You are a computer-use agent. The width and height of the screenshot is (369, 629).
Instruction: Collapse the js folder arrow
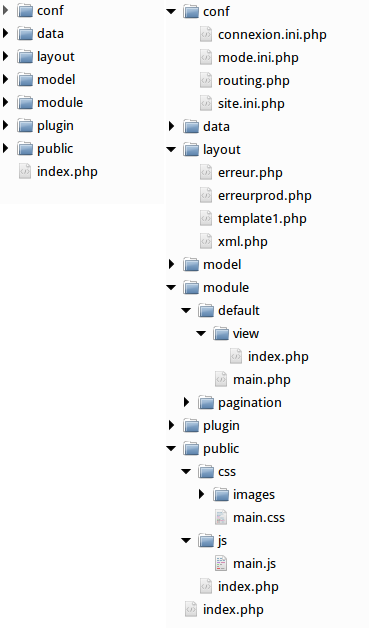[186, 541]
